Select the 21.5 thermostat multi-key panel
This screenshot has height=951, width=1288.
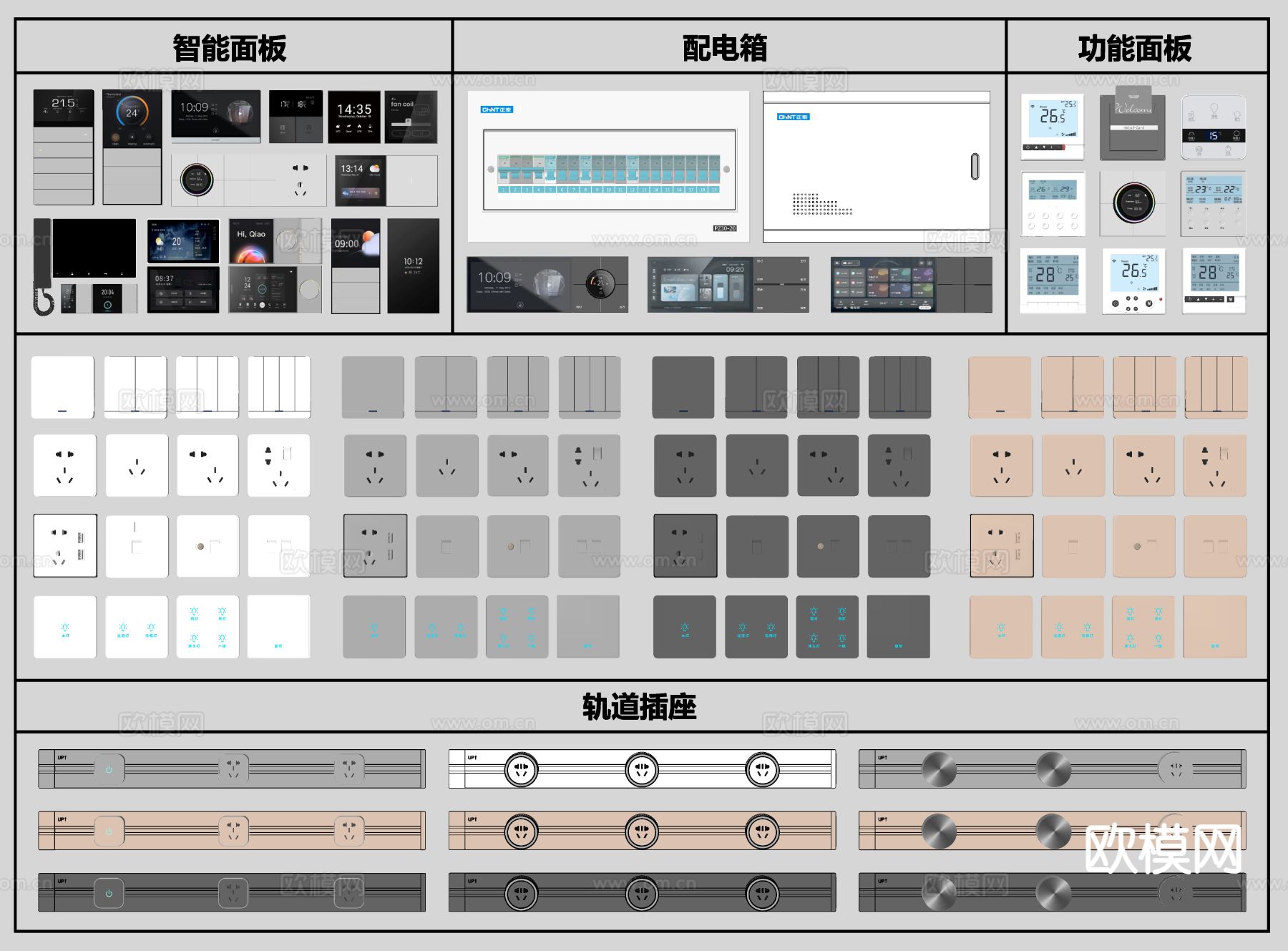(x=64, y=147)
